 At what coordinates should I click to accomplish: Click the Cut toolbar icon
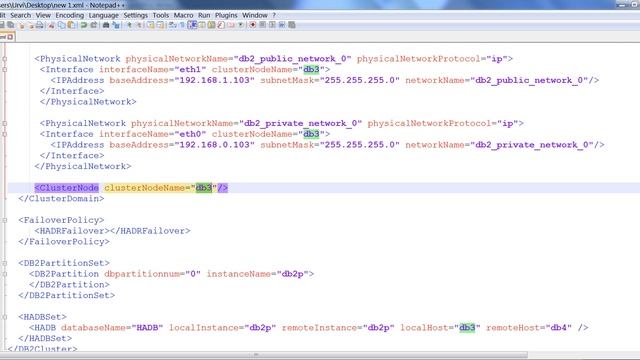click(x=51, y=25)
